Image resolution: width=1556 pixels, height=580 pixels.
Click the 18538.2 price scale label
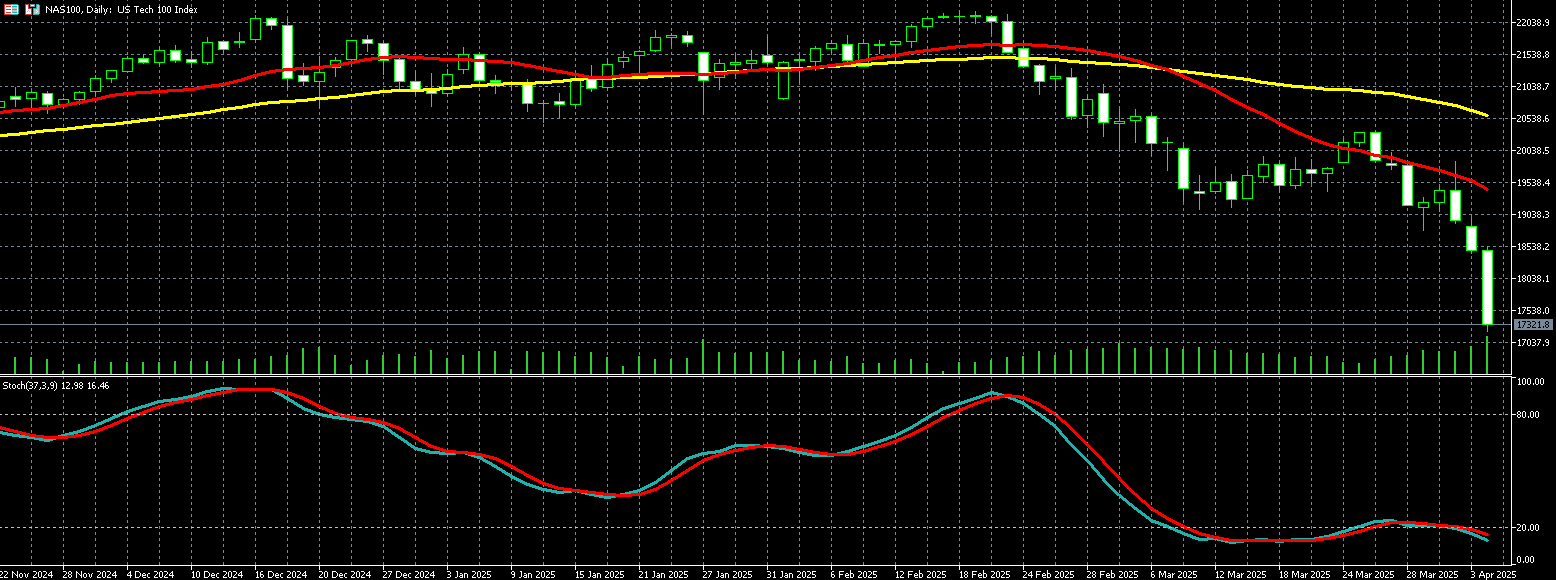(x=1532, y=246)
